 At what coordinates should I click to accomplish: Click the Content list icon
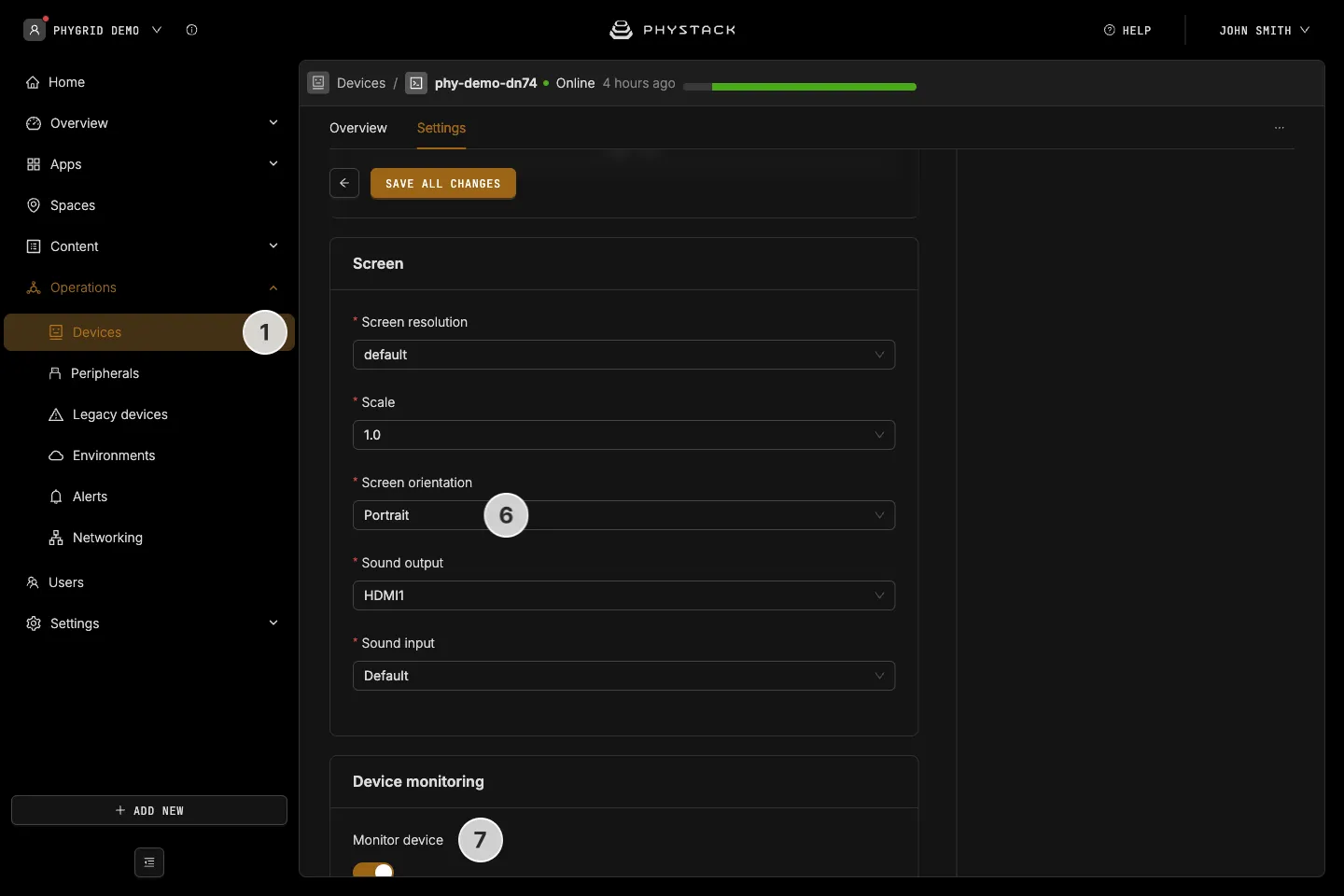click(x=34, y=246)
